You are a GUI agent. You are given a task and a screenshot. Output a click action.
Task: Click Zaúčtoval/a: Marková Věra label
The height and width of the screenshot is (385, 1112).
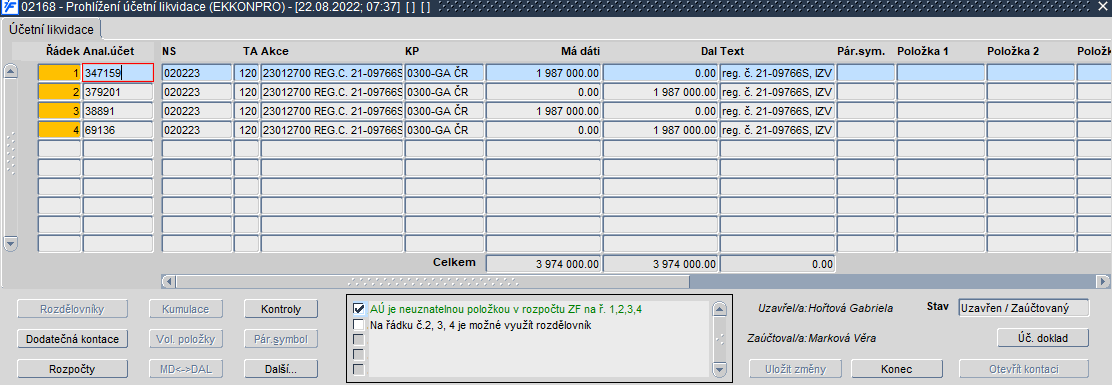811,338
